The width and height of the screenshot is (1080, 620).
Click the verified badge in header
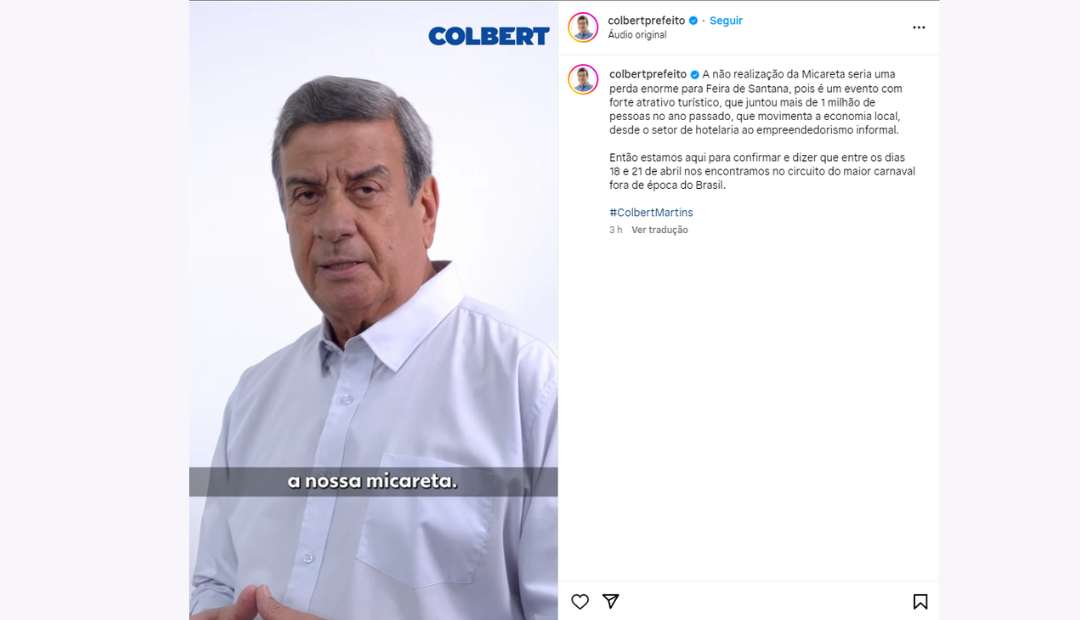click(x=694, y=21)
